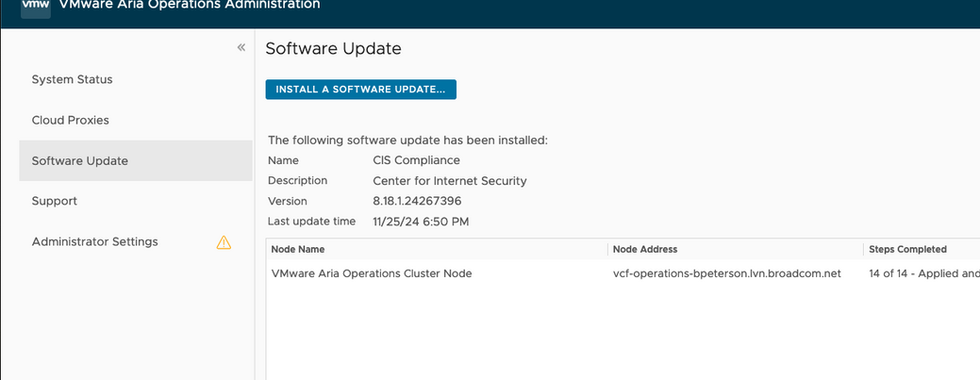Open Administrator Settings

[x=95, y=241]
